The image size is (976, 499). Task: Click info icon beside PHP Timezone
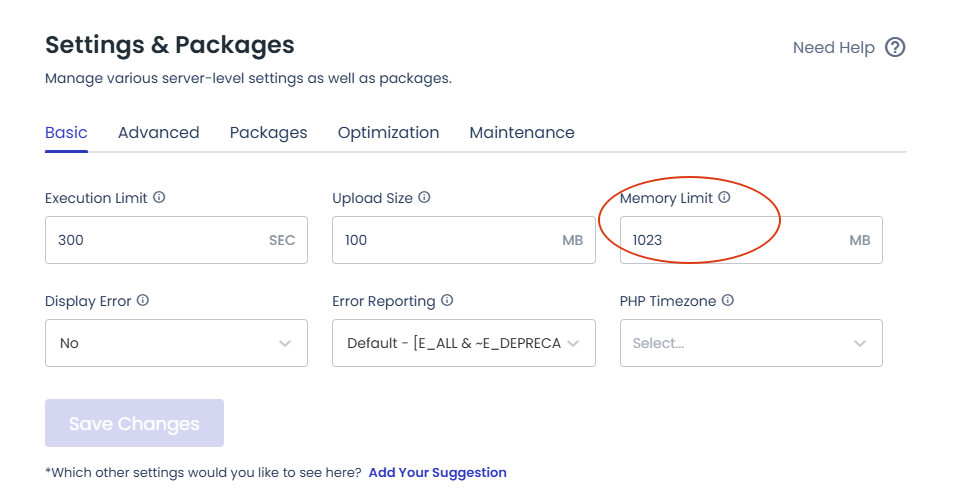tap(728, 301)
